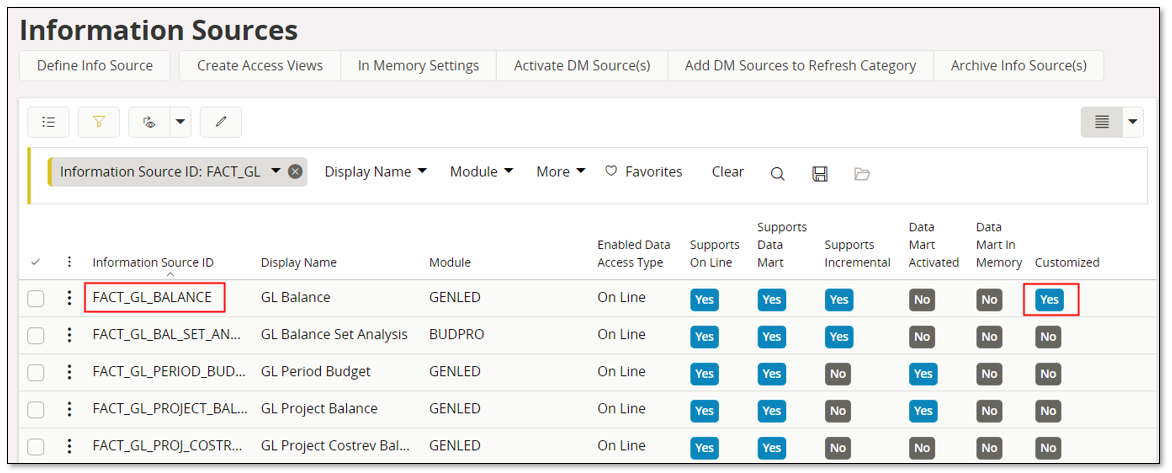This screenshot has width=1172, height=473.
Task: Click the pencil edit icon
Action: [x=221, y=122]
